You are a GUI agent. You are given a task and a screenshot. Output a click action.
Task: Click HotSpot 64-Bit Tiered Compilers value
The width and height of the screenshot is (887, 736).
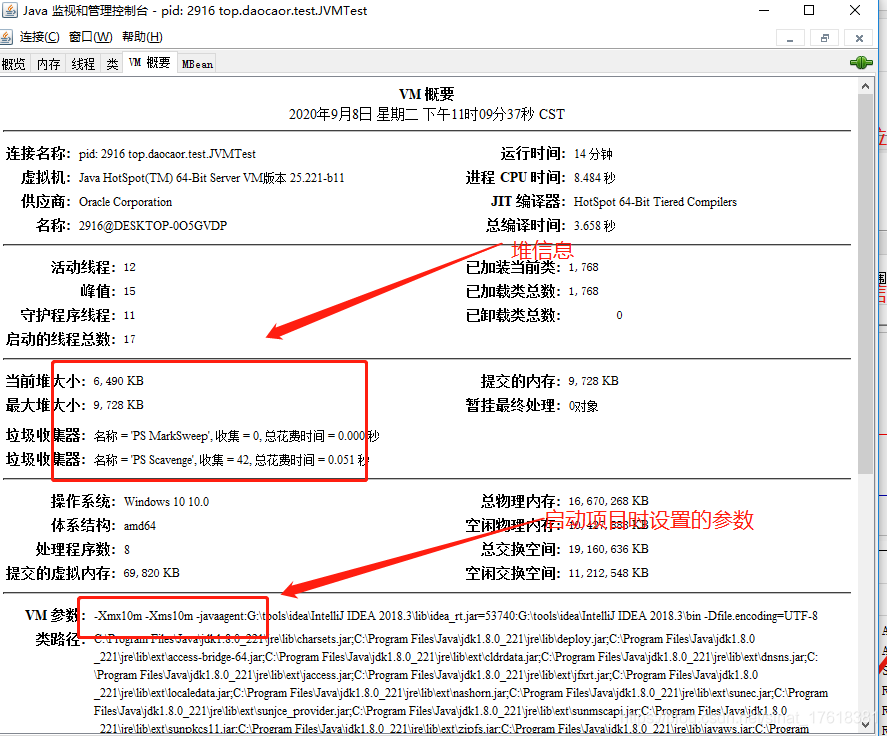655,202
